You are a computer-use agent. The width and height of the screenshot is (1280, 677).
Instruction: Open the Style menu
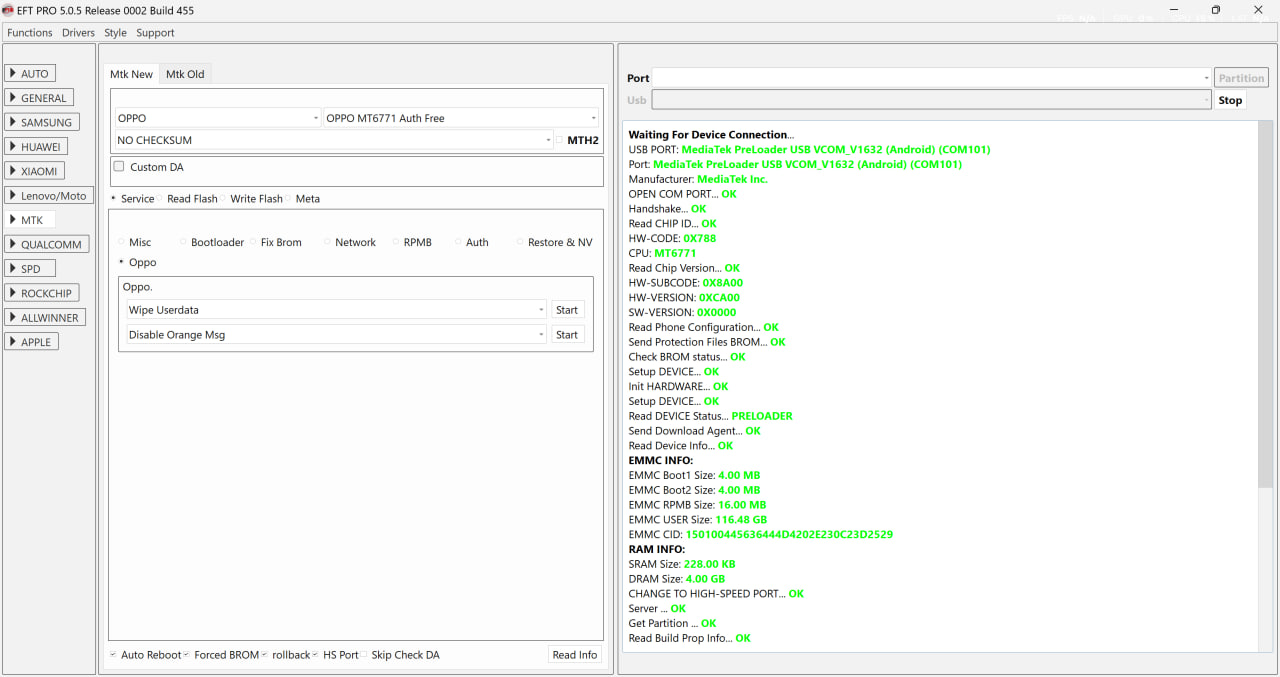(x=116, y=33)
